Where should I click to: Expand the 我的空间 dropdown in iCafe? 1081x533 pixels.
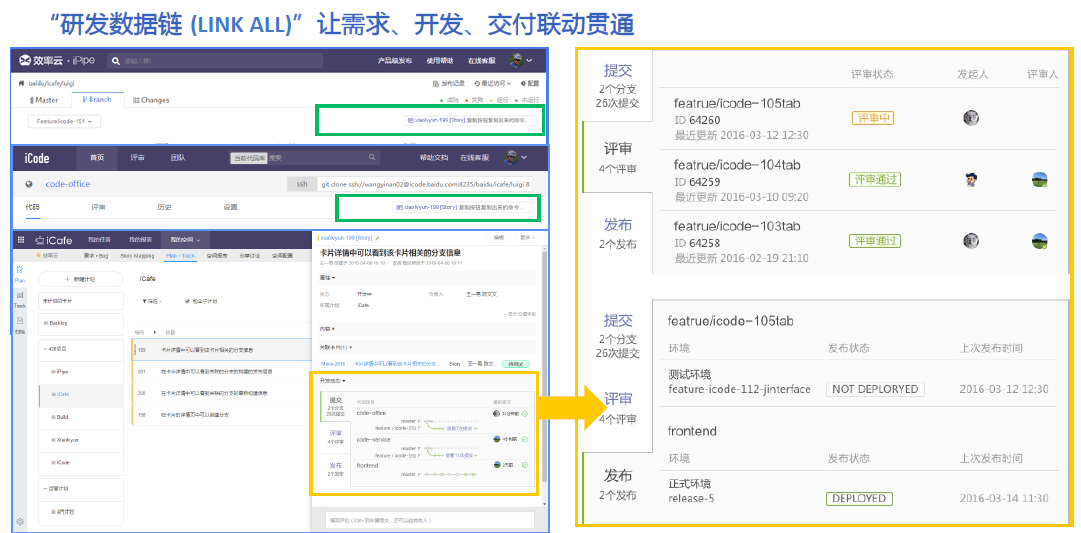(x=185, y=240)
